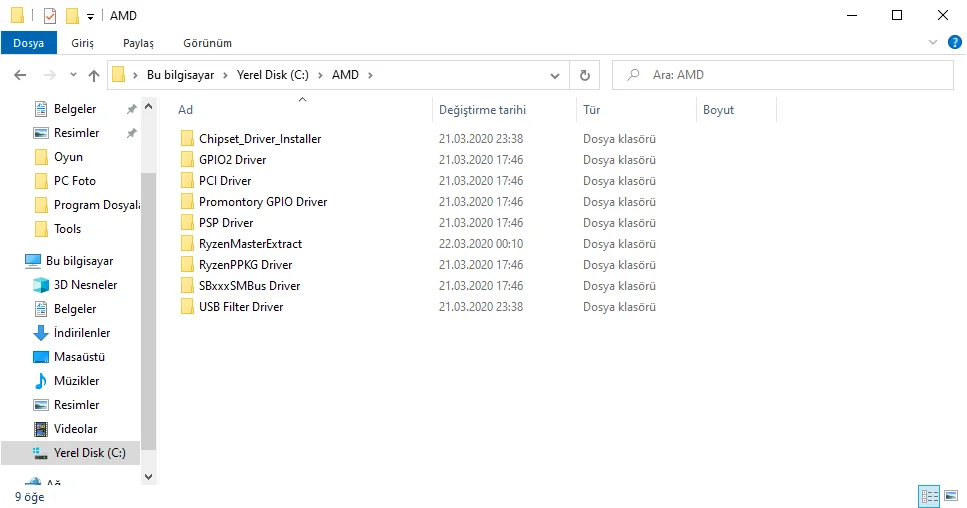Select pinned Belgeler in quick access

point(75,109)
